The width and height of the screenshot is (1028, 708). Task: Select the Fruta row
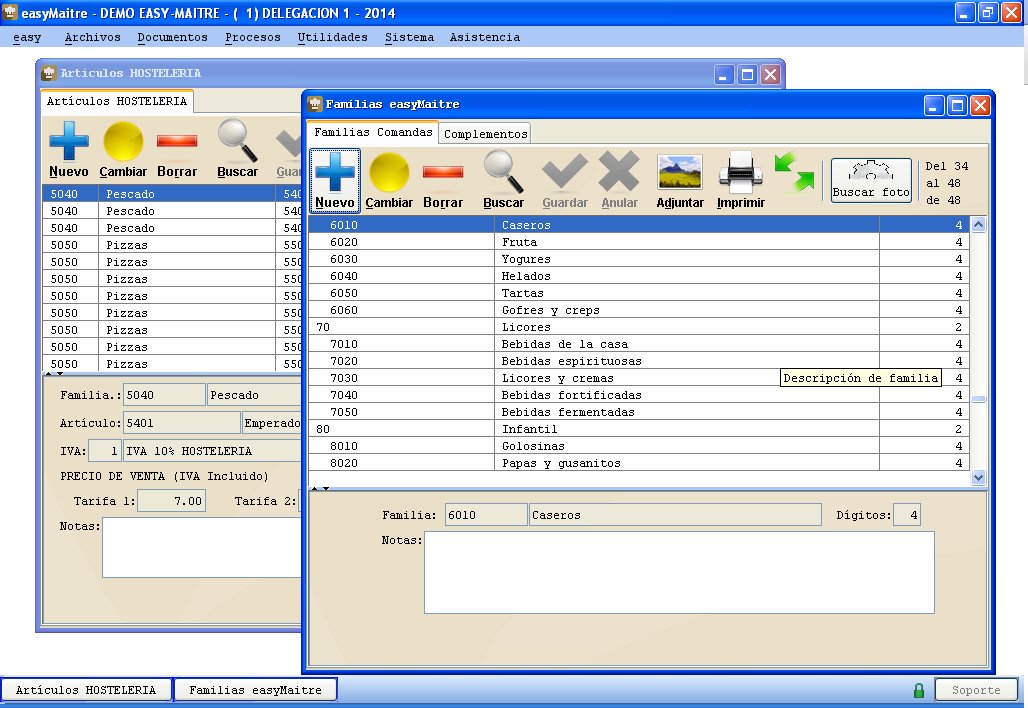[639, 242]
